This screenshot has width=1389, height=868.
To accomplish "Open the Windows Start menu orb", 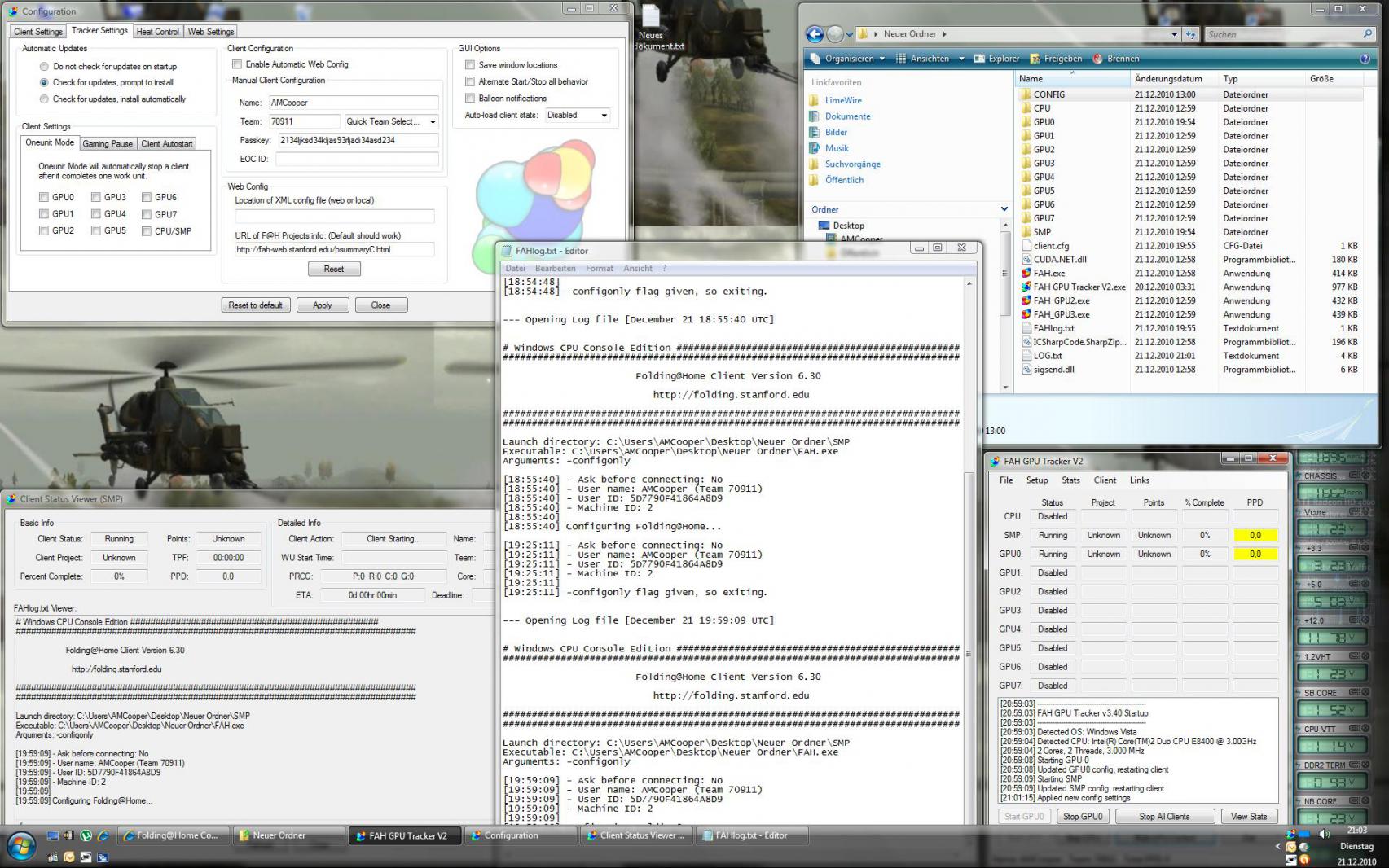I will 21,847.
